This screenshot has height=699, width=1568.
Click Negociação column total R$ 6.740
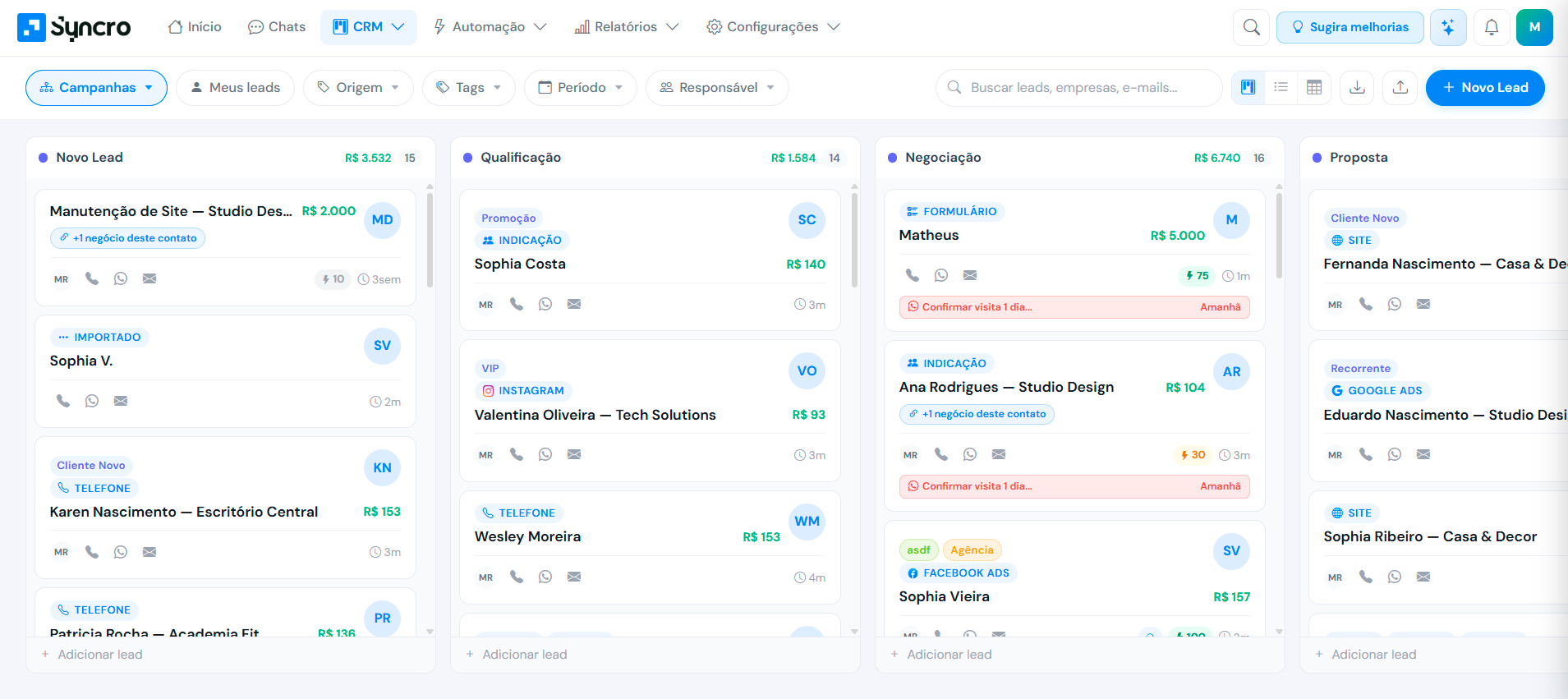coord(1216,158)
